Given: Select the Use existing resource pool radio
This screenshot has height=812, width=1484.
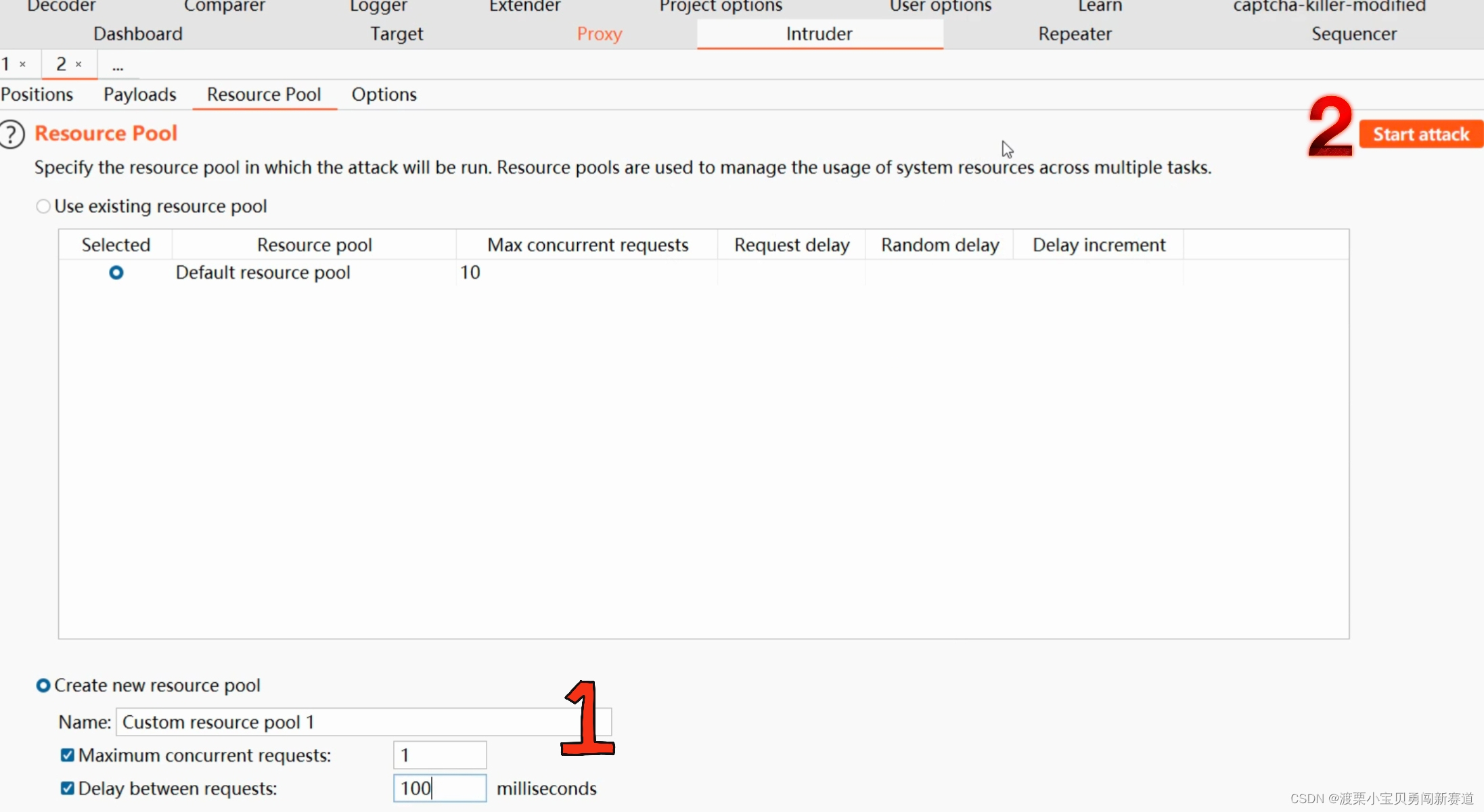Looking at the screenshot, I should pyautogui.click(x=43, y=206).
